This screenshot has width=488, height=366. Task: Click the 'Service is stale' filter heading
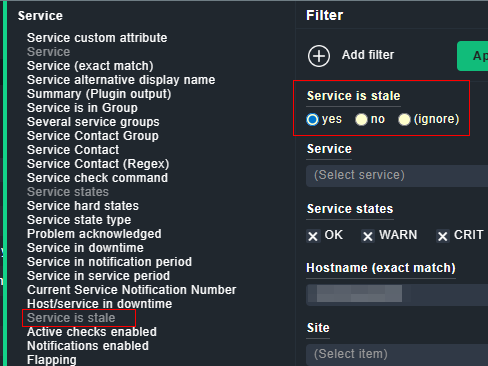click(x=353, y=96)
